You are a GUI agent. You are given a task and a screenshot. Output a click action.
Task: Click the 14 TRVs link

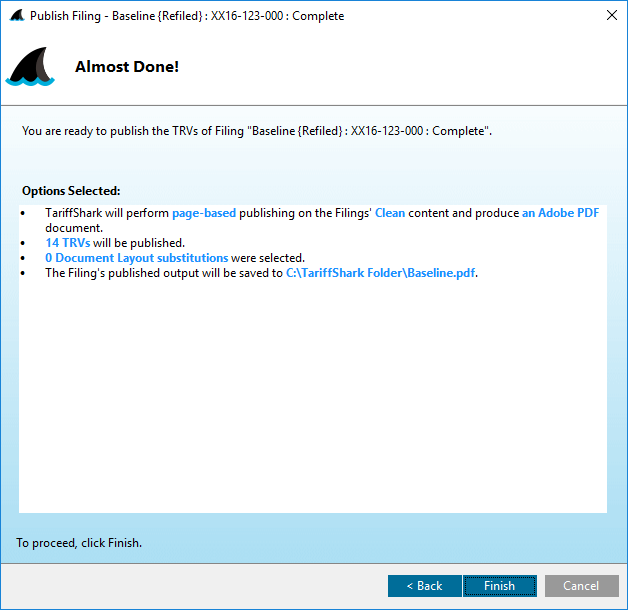click(x=68, y=243)
